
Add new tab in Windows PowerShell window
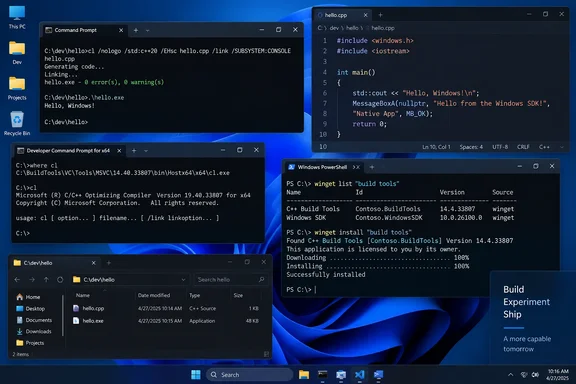pos(372,167)
